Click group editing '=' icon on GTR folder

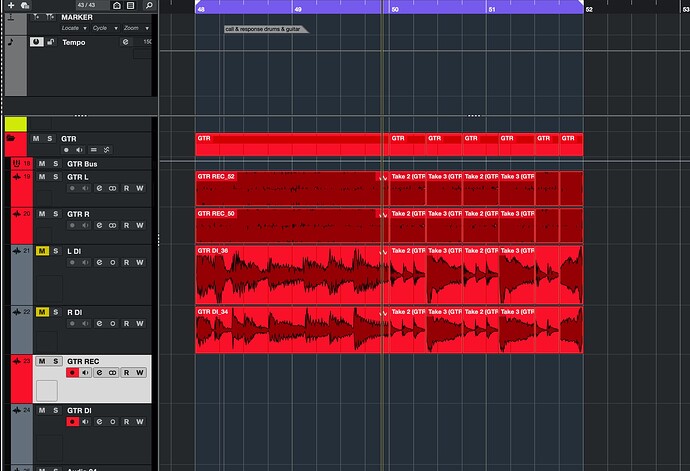point(93,150)
